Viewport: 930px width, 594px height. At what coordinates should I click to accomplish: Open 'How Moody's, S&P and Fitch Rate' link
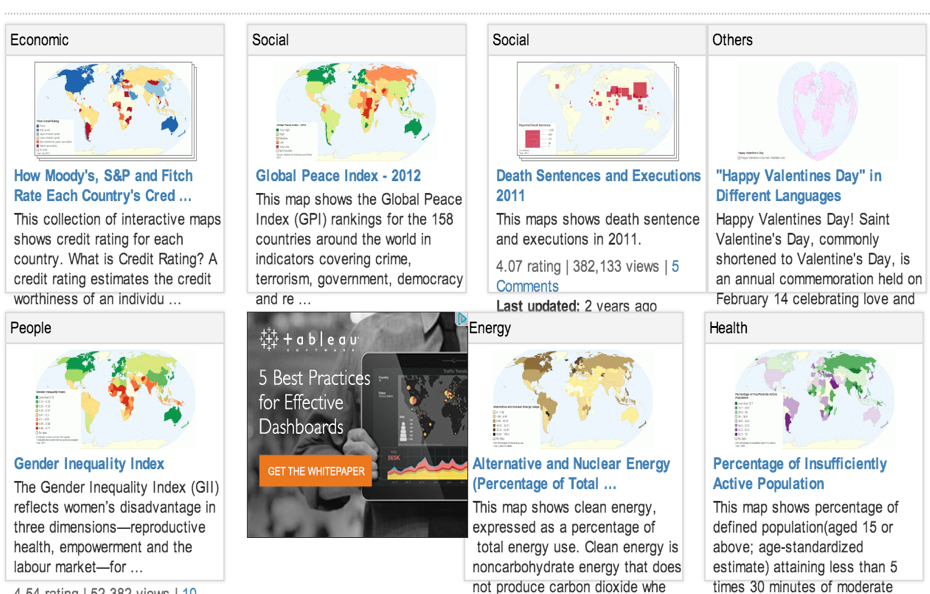pos(103,186)
